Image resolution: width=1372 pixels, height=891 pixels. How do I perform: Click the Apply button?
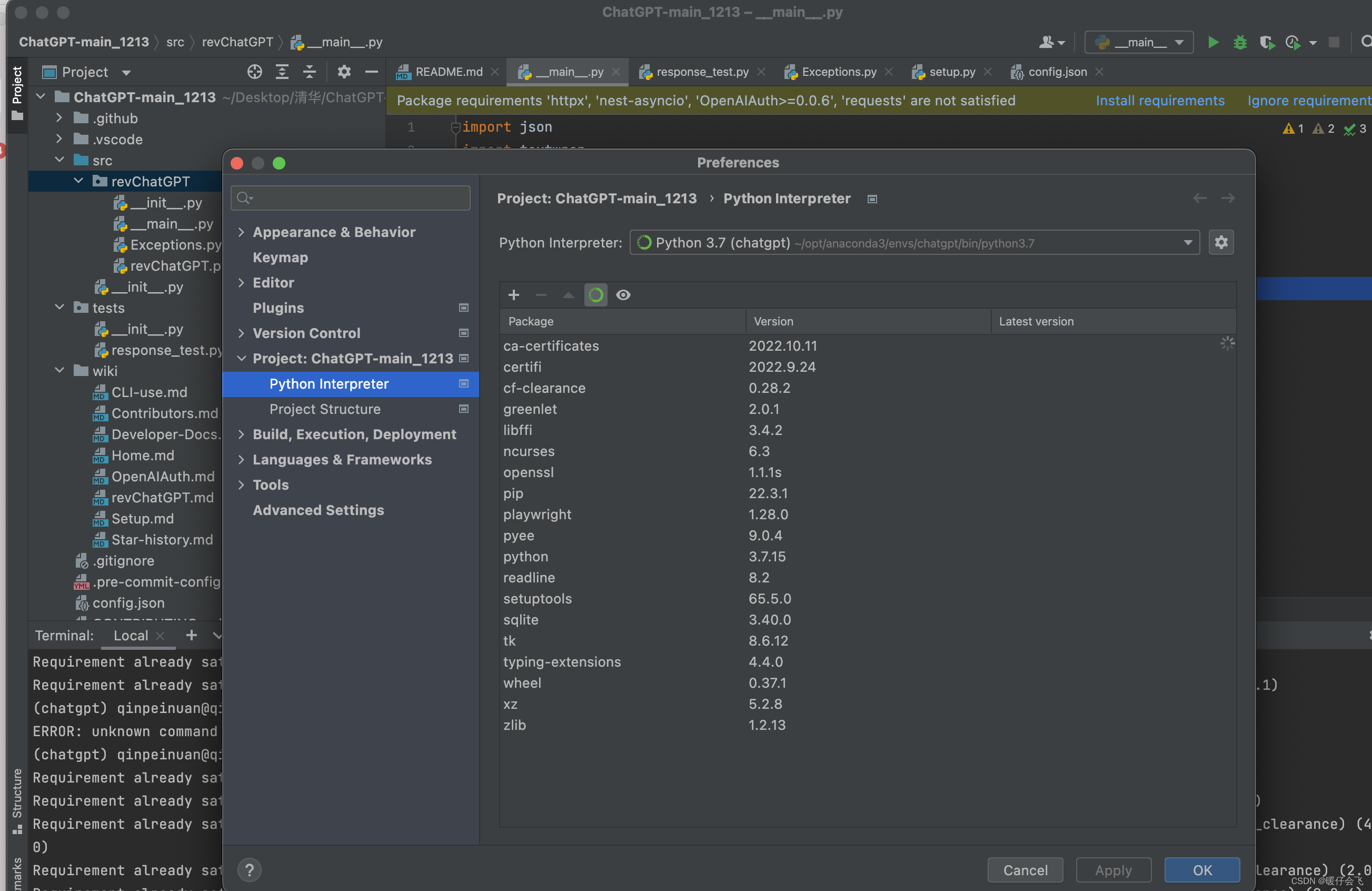pyautogui.click(x=1113, y=869)
